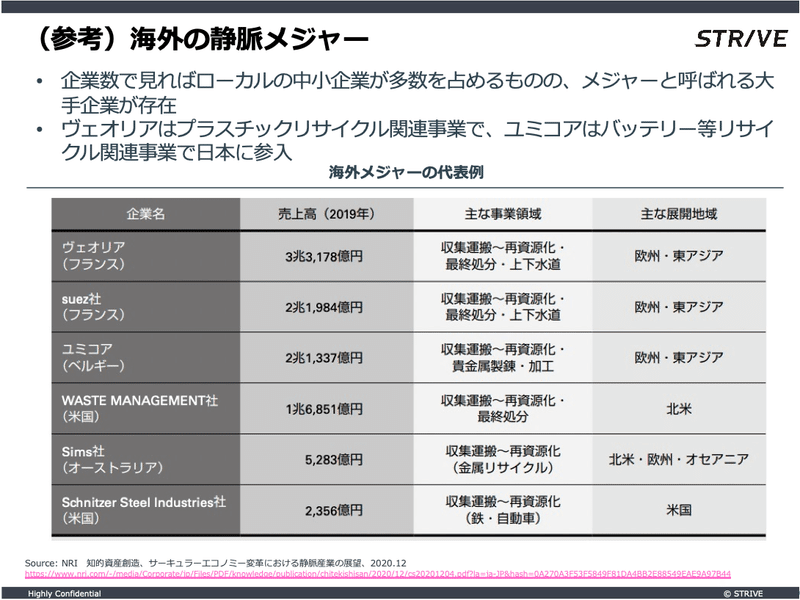
Task: Select the second bullet about ヴェオリア and ユミコア
Action: [417, 140]
